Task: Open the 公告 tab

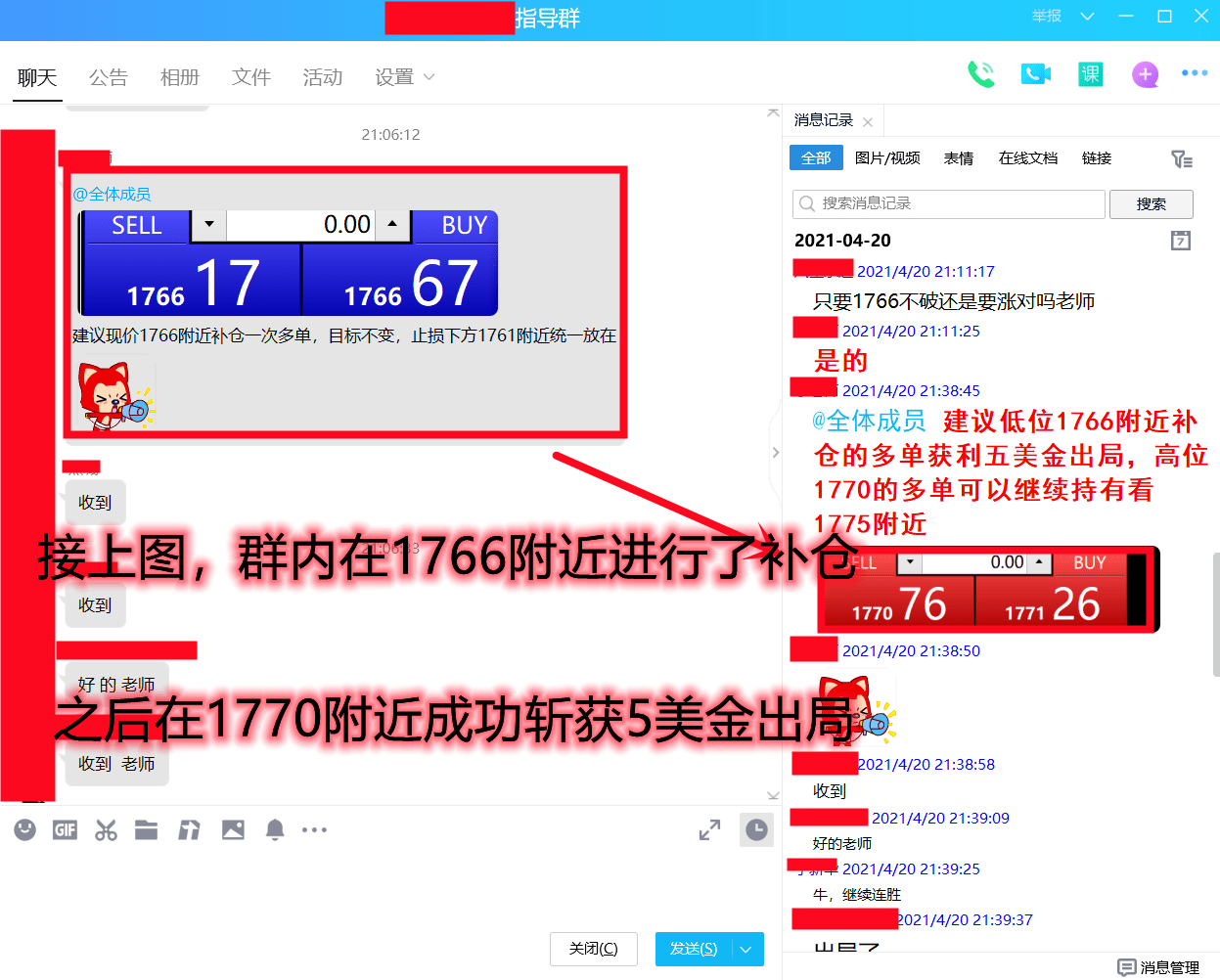Action: tap(108, 76)
